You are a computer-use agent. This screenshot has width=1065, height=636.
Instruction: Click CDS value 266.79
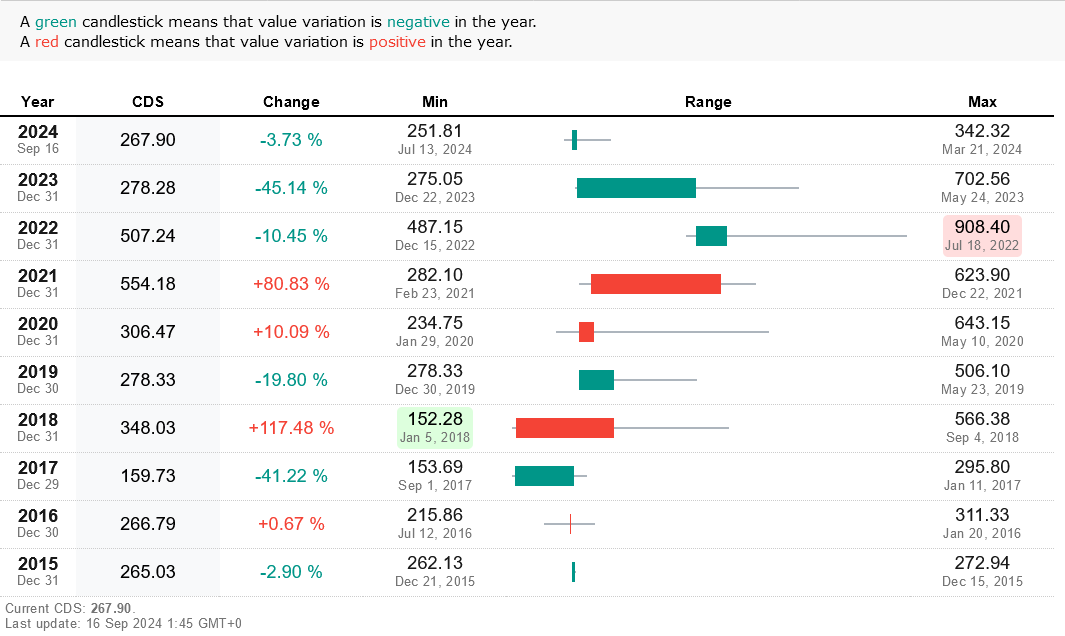coord(148,524)
